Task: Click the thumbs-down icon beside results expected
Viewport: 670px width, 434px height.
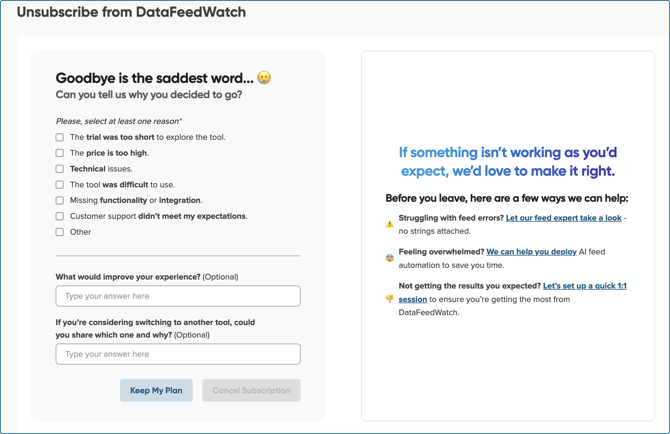Action: click(x=390, y=299)
